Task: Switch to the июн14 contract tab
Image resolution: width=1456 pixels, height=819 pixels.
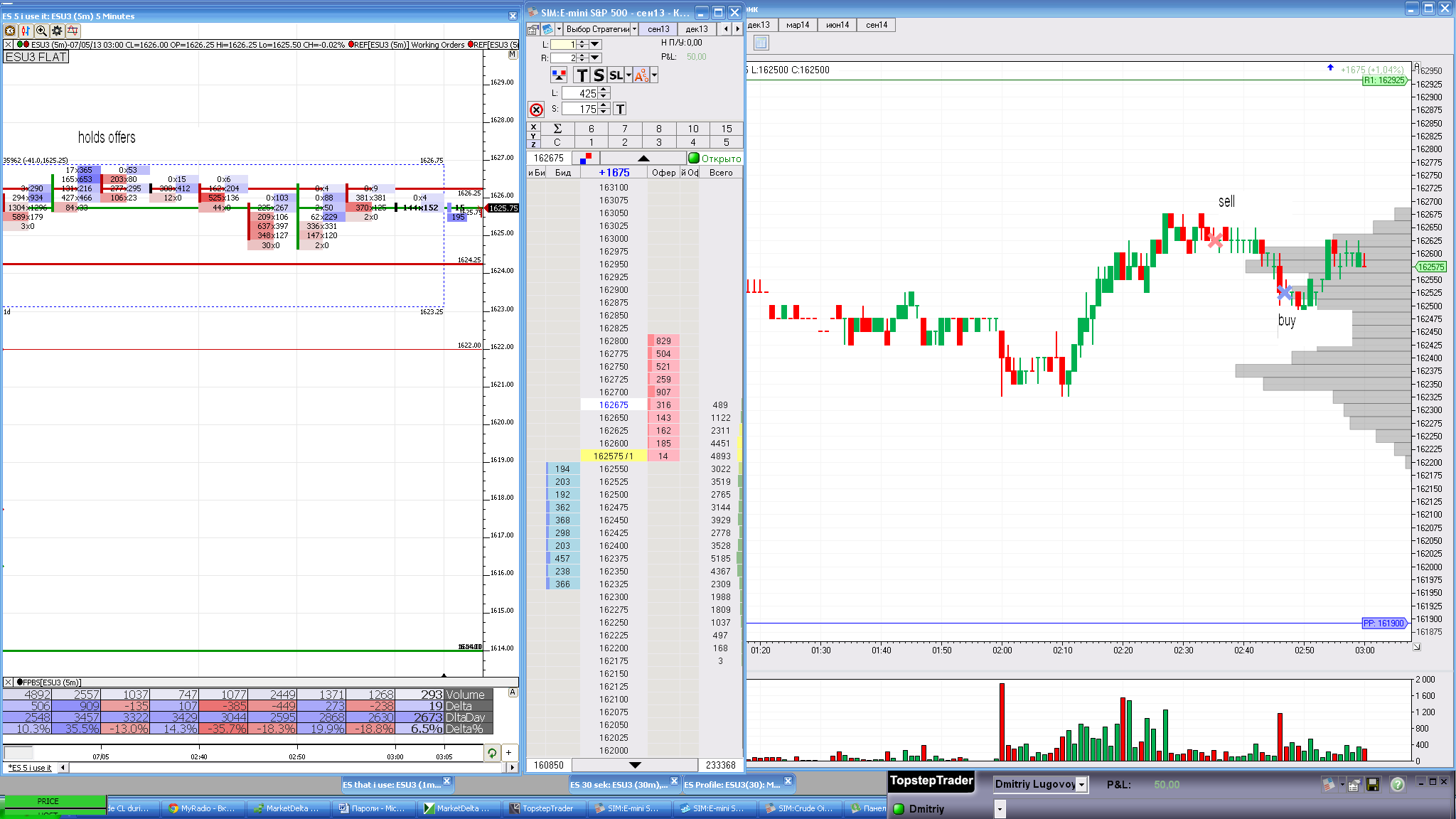Action: tap(837, 25)
